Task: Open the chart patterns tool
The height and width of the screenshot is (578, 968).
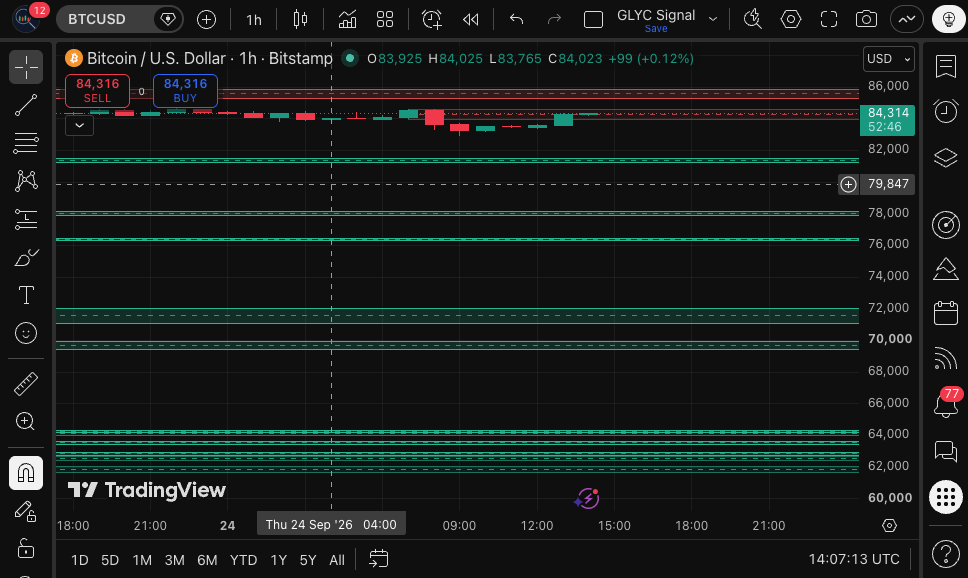Action: point(26,181)
